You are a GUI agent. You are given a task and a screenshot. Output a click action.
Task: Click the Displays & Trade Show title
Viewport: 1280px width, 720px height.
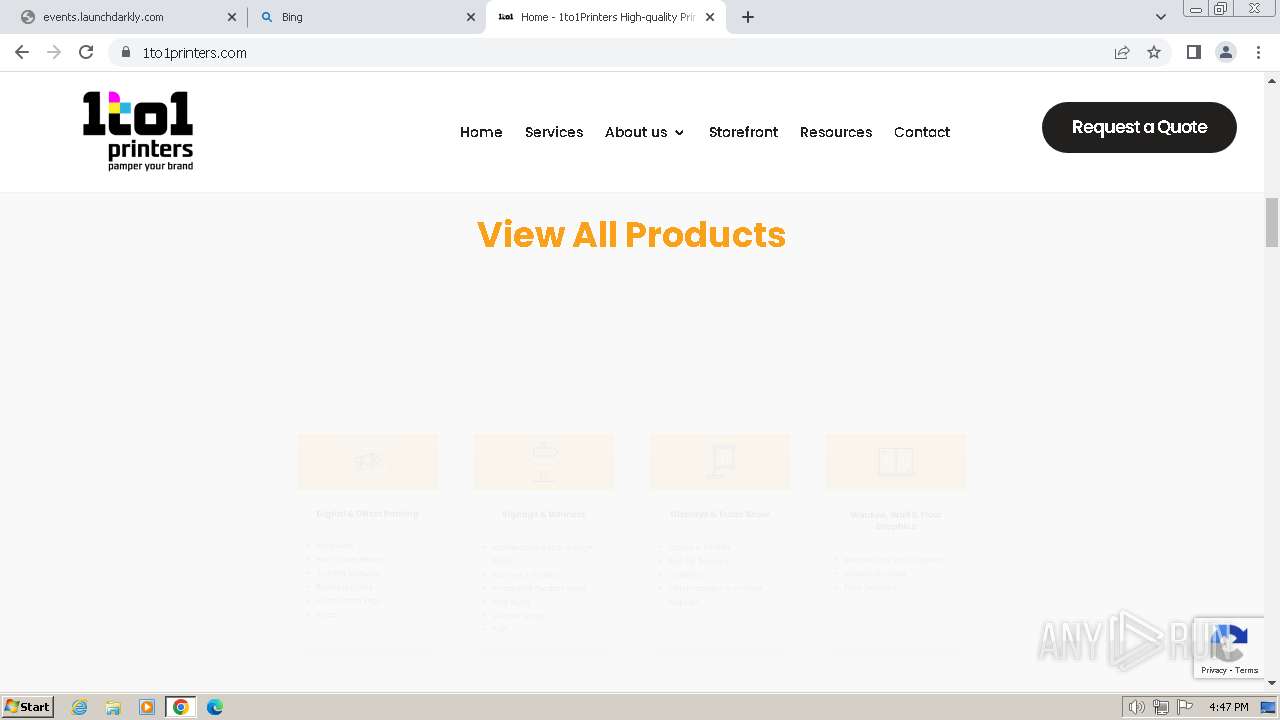click(720, 515)
